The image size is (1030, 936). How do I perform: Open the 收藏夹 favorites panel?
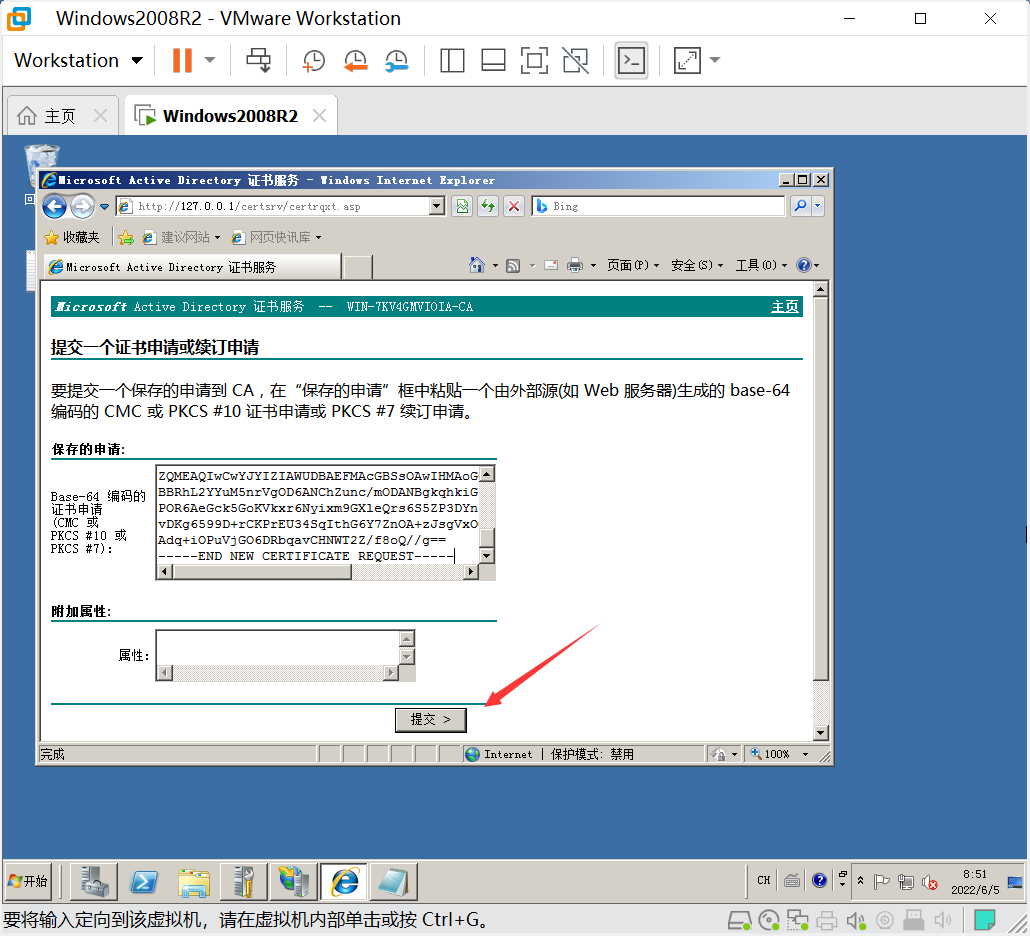(71, 237)
